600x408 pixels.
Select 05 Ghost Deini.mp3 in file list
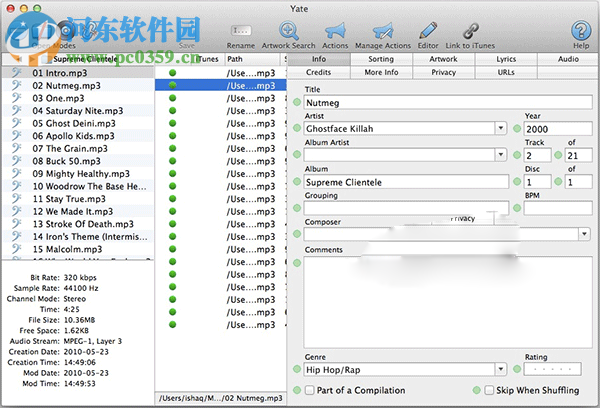pyautogui.click(x=78, y=123)
